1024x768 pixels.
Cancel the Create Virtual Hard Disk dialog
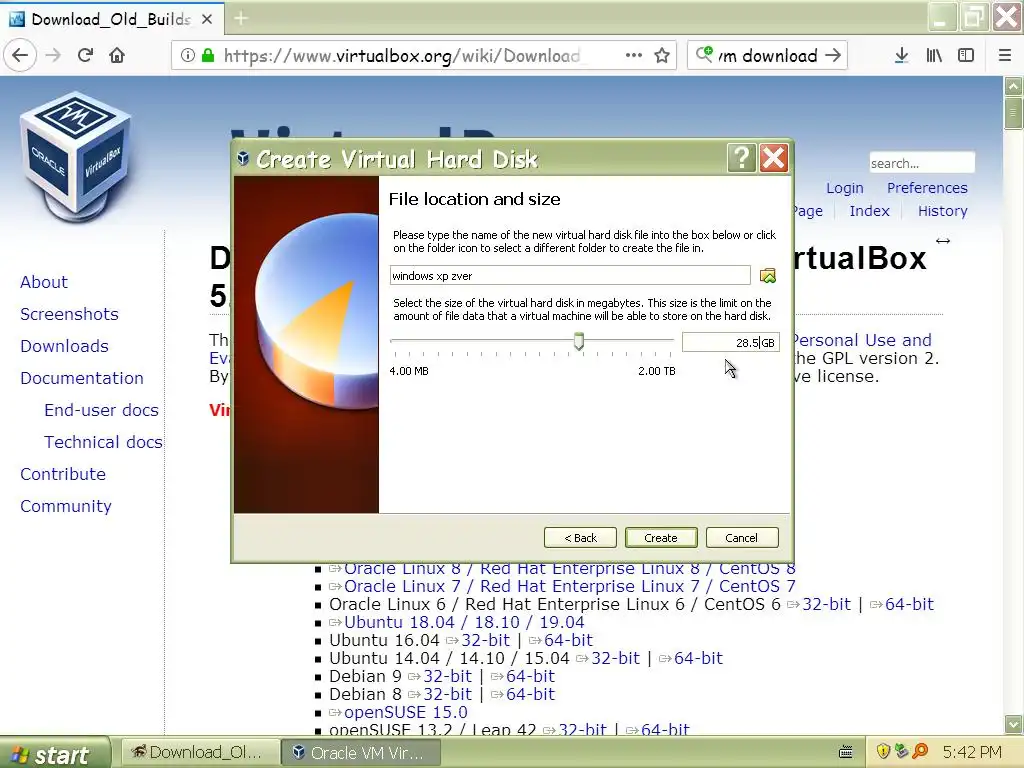coord(741,537)
